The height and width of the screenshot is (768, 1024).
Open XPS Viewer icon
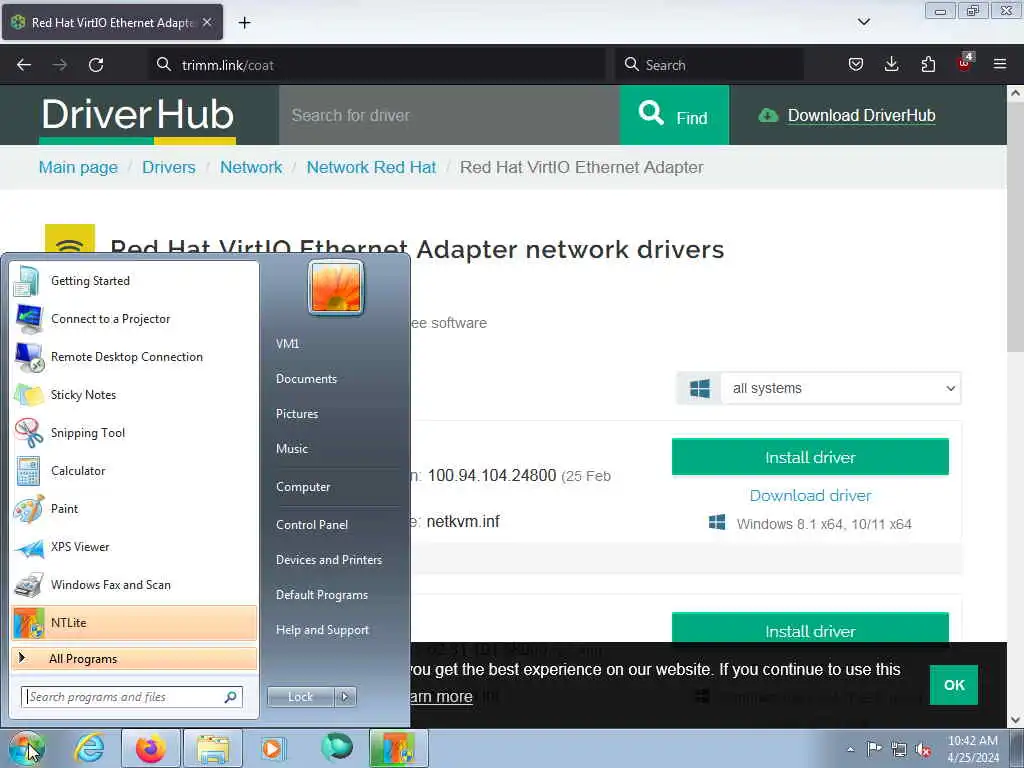[x=29, y=547]
